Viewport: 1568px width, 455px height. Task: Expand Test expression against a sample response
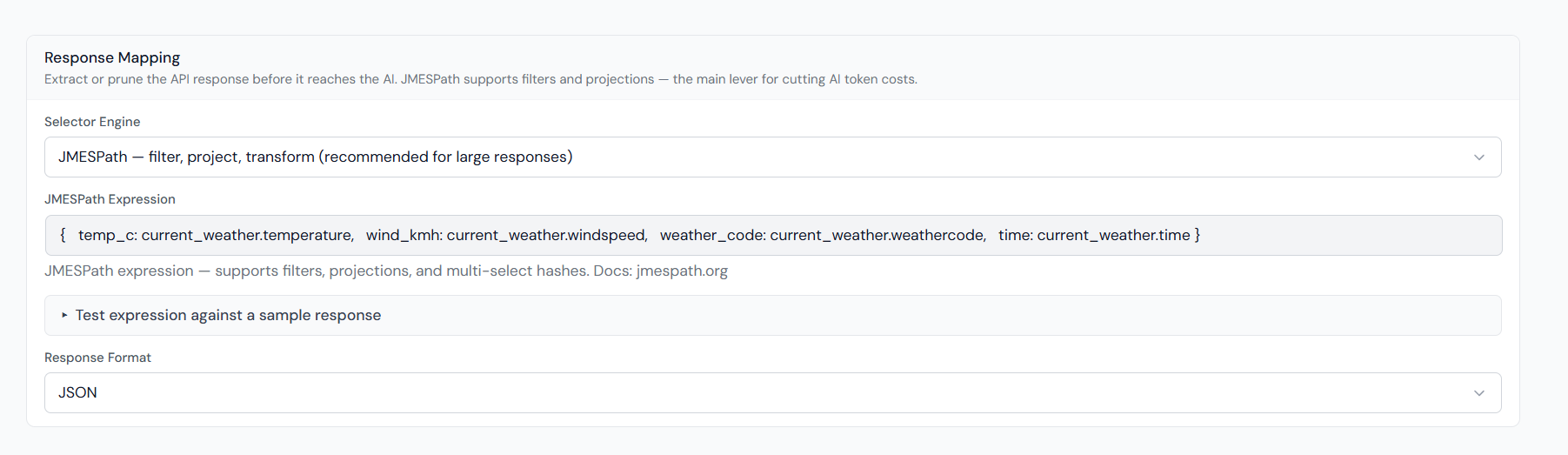(772, 315)
